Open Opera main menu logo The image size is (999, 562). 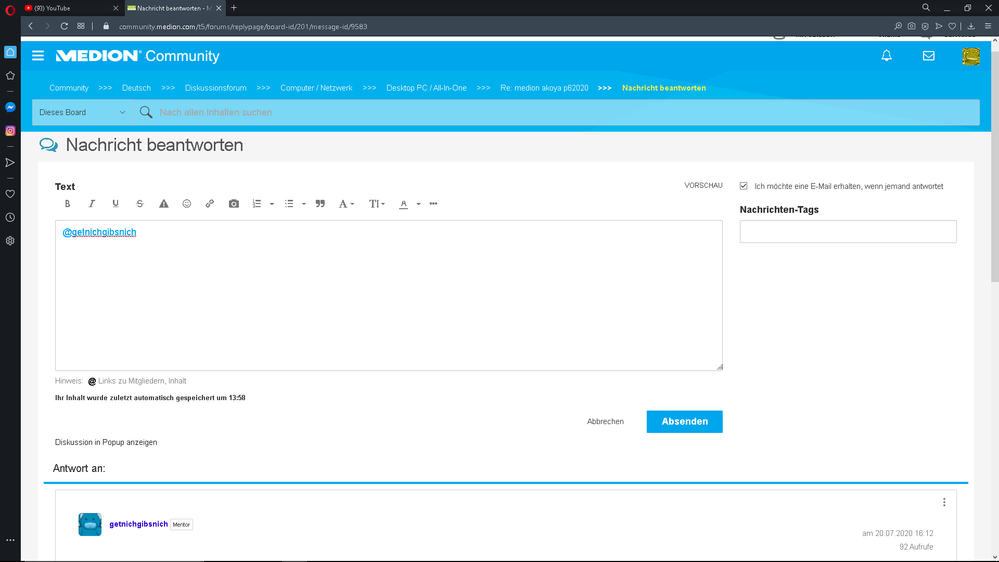tap(10, 10)
